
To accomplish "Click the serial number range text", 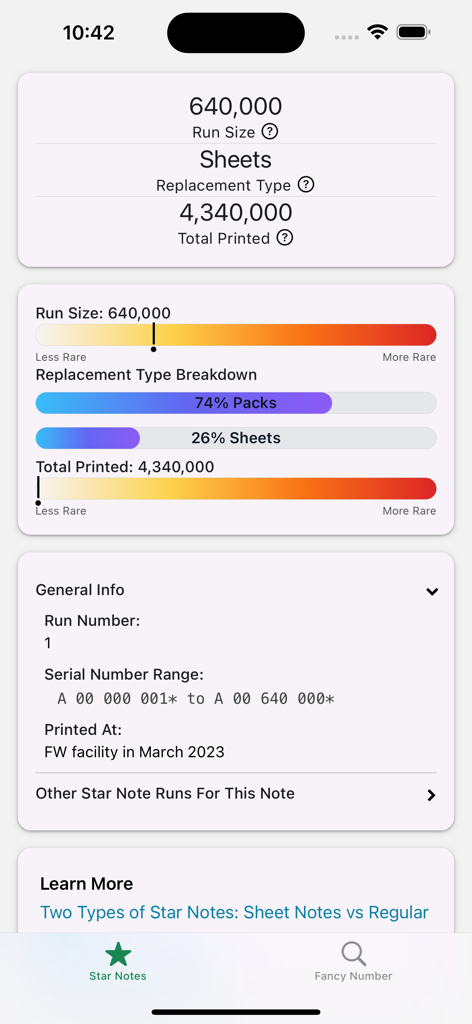I will click(196, 699).
